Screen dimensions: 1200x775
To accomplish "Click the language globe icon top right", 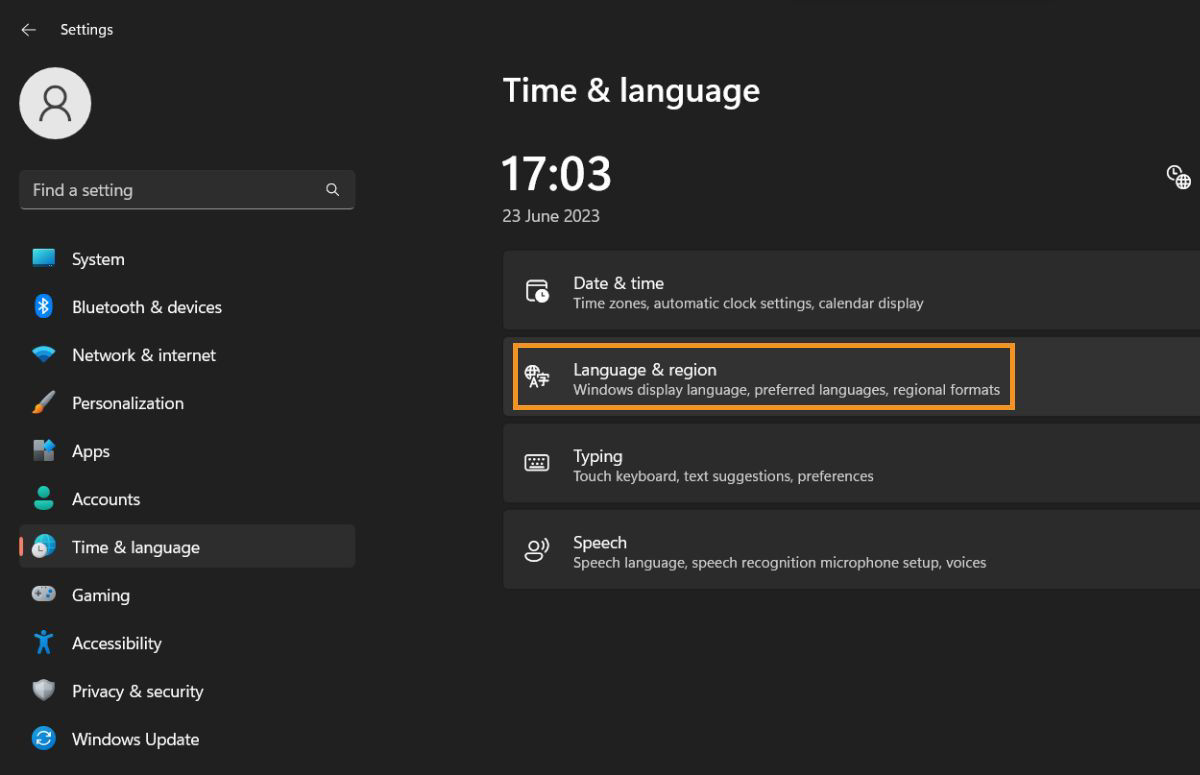I will coord(1178,176).
